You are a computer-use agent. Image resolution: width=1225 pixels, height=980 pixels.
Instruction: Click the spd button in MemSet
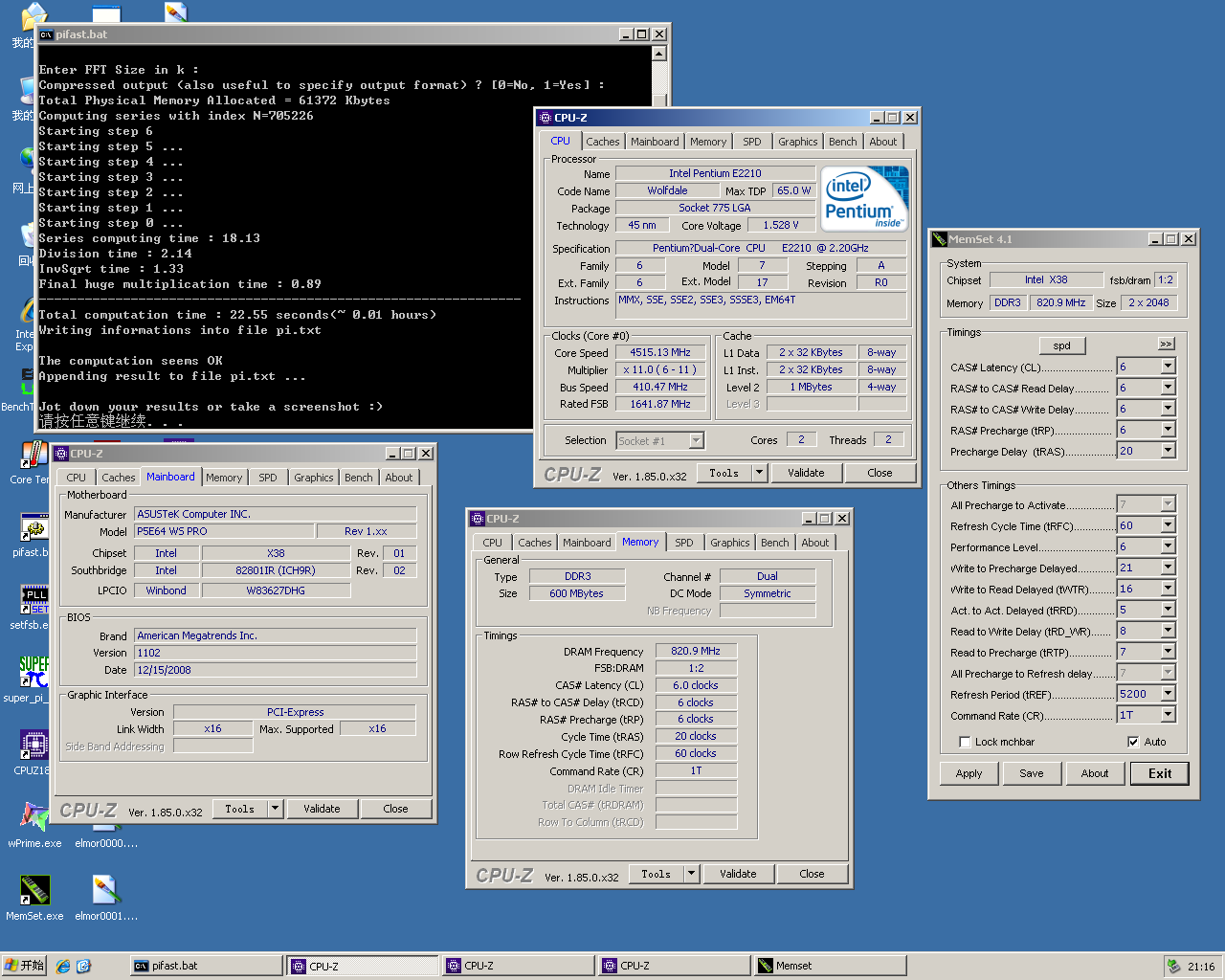click(x=1062, y=345)
